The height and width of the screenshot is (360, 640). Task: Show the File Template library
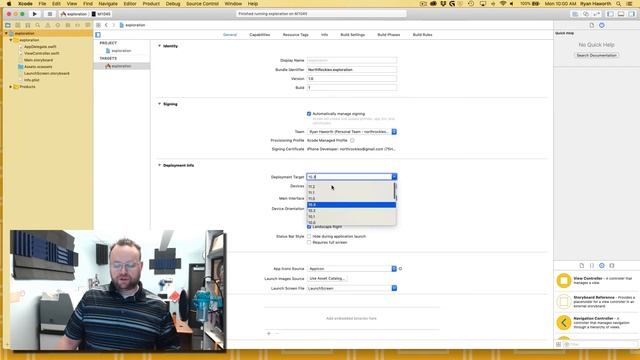coord(582,266)
